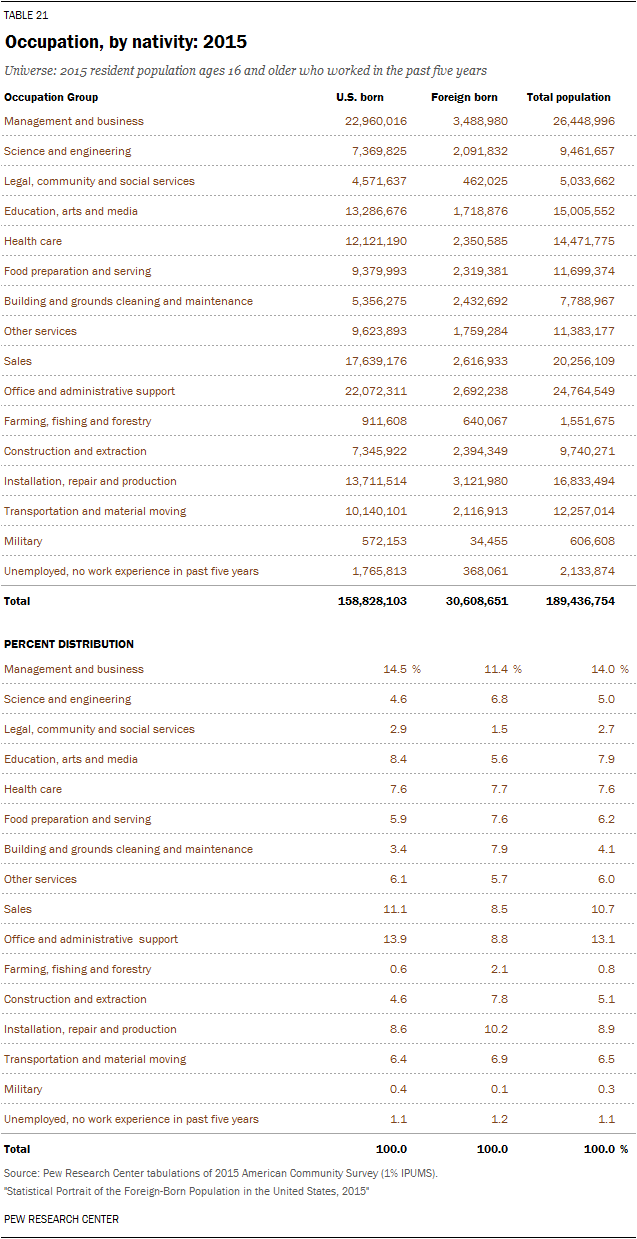
Task: Click the PEW RESEARCH CENTER footer text
Action: click(61, 1219)
